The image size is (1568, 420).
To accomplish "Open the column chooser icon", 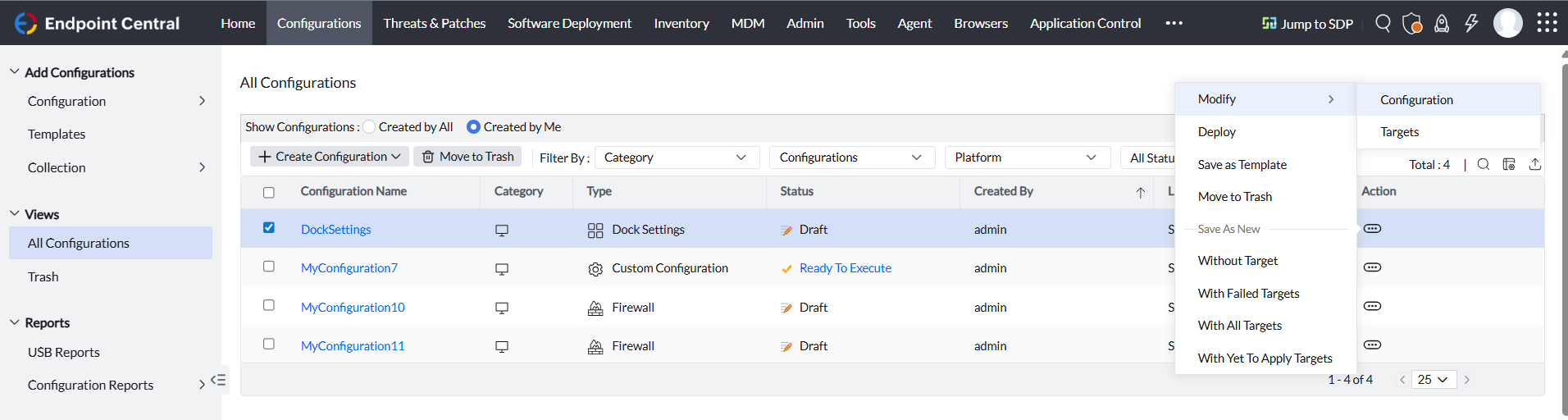I will (x=1509, y=164).
